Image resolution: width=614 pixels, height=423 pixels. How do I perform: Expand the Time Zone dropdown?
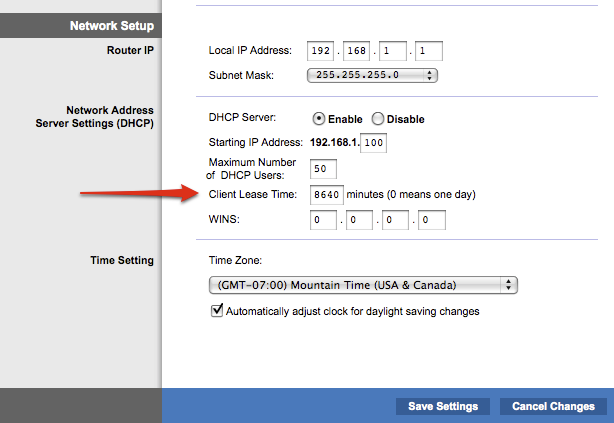point(362,285)
